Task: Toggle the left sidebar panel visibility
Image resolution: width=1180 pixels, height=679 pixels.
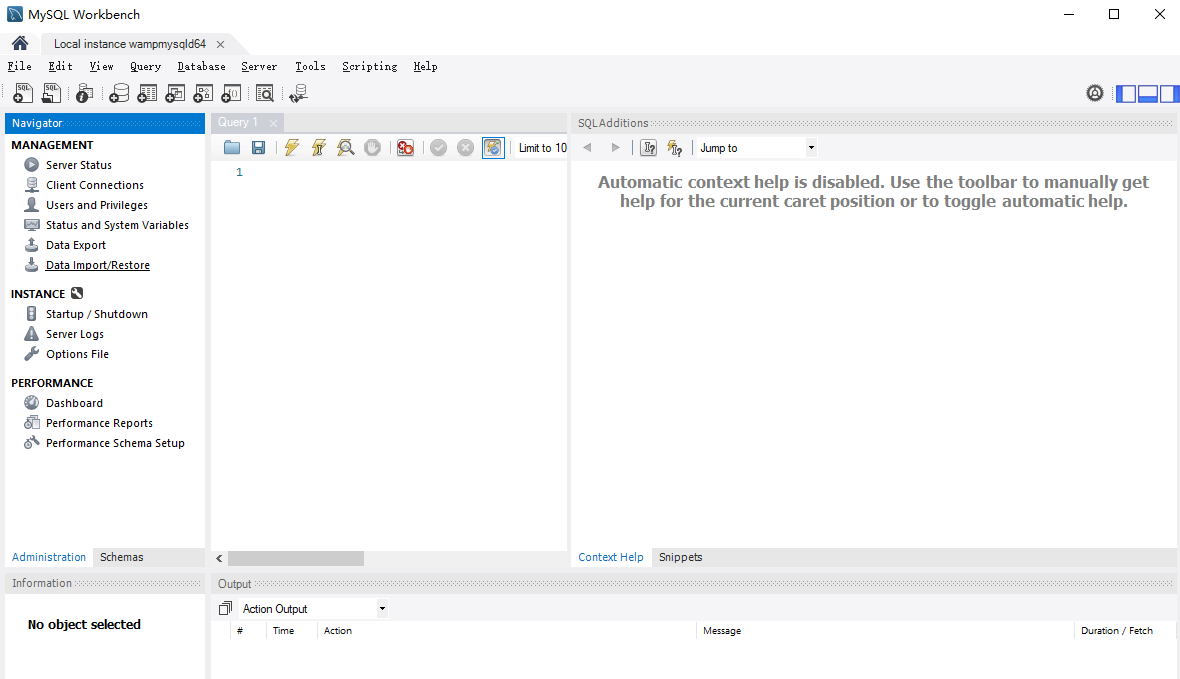Action: click(x=1126, y=93)
